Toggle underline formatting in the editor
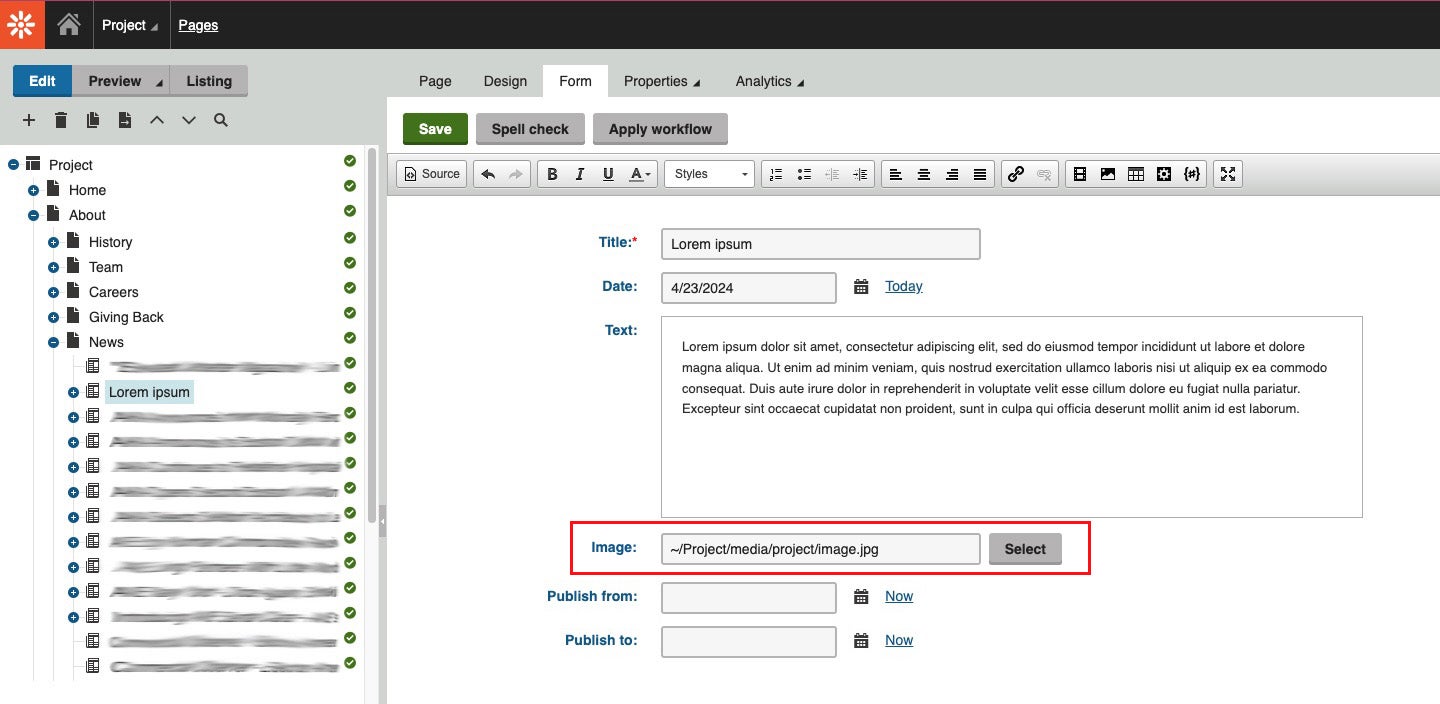Screen dimensions: 1440x704 608,173
